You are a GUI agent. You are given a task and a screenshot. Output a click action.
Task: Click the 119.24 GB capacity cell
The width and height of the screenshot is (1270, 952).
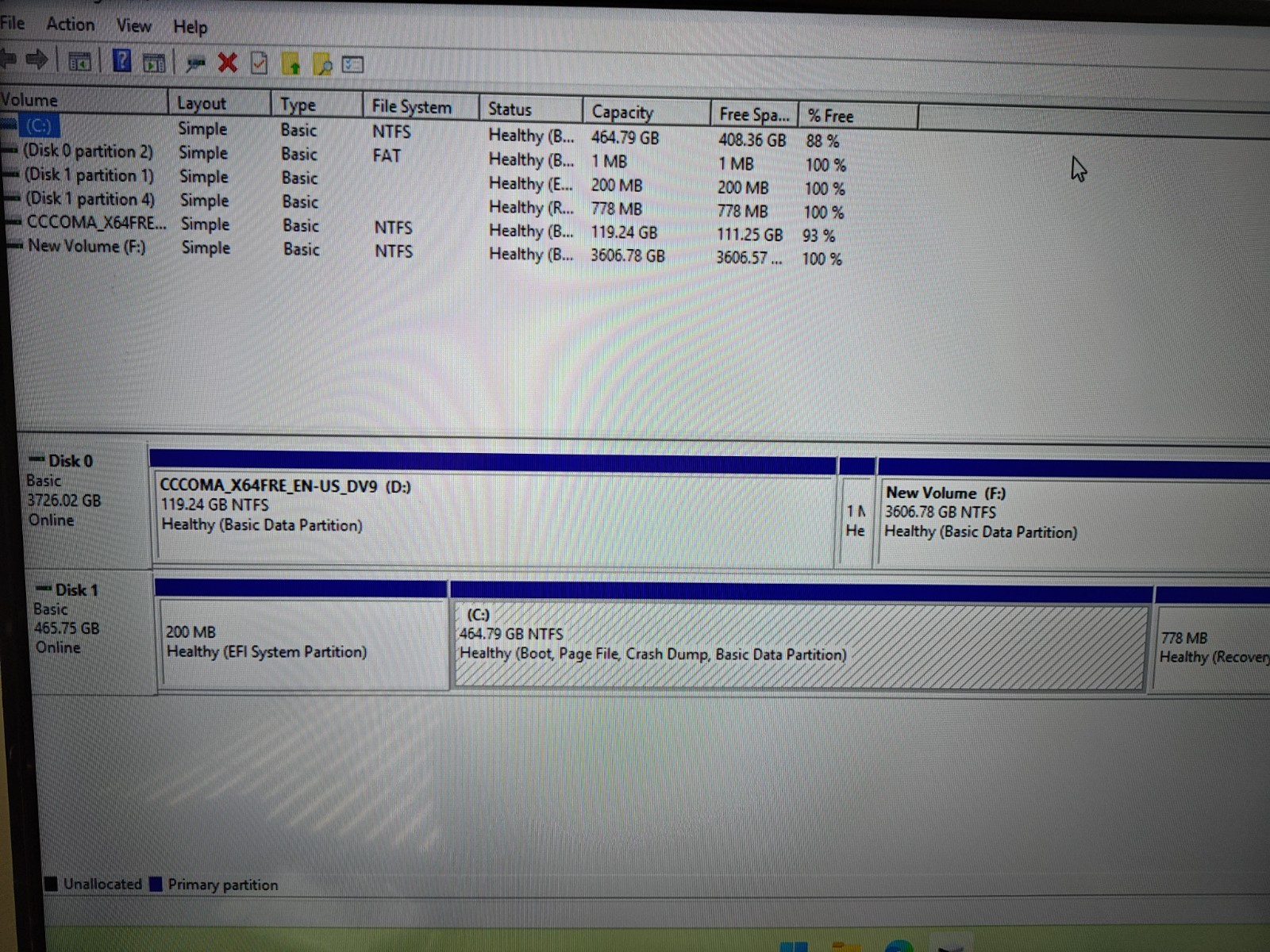(x=624, y=232)
